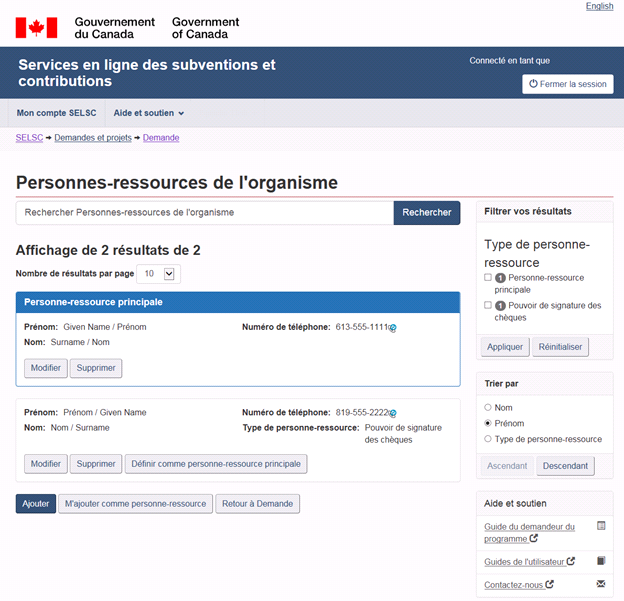This screenshot has height=601, width=624.
Task: Click the power icon in Fermer la session
Action: pos(533,84)
